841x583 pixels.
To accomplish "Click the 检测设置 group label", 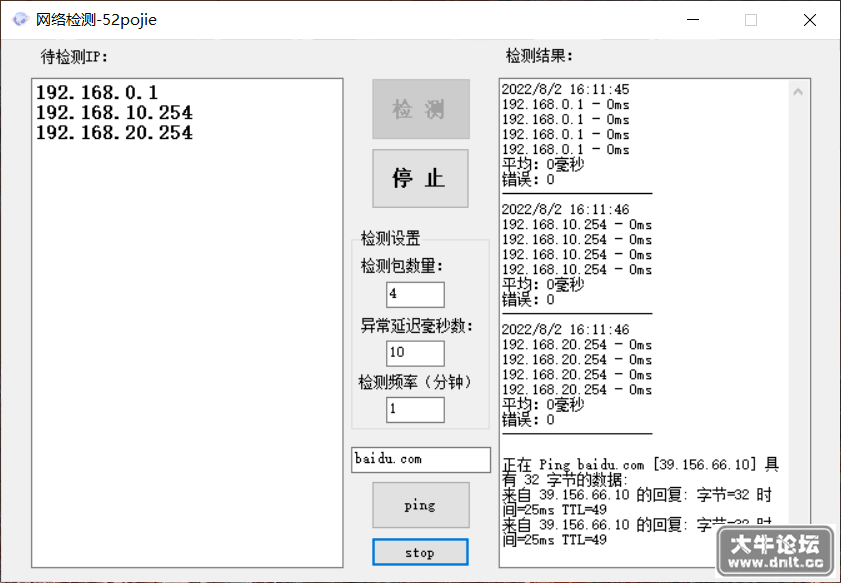I will 390,238.
